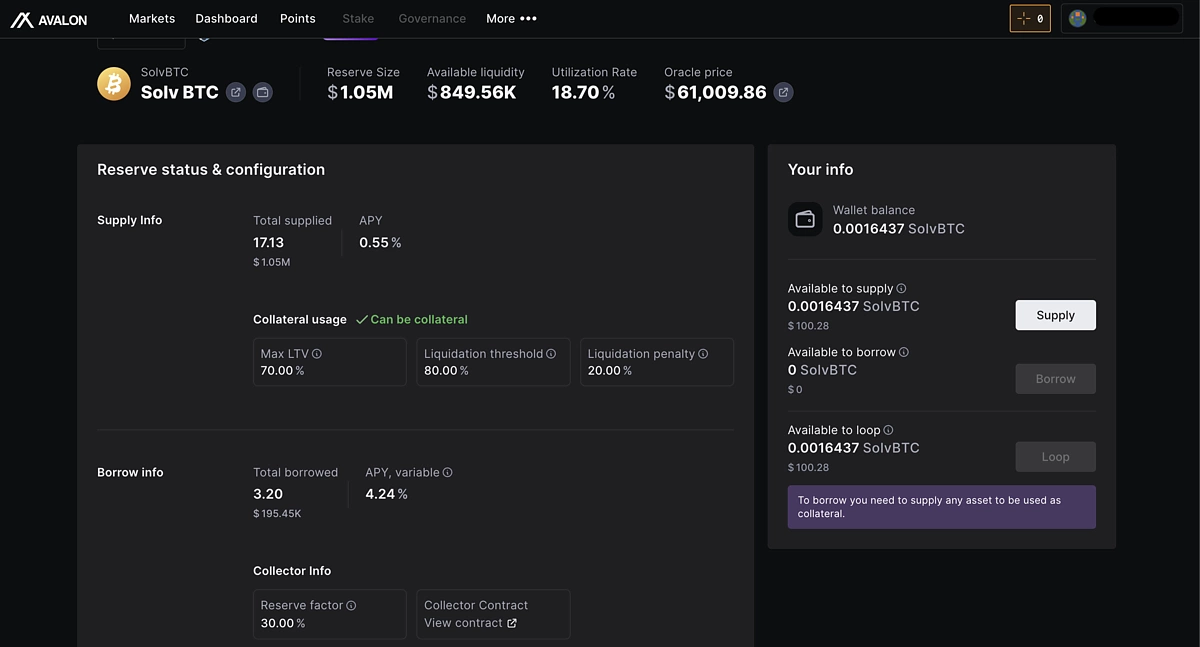Click variable borrow APY 4.24%
1200x647 pixels.
click(x=386, y=494)
